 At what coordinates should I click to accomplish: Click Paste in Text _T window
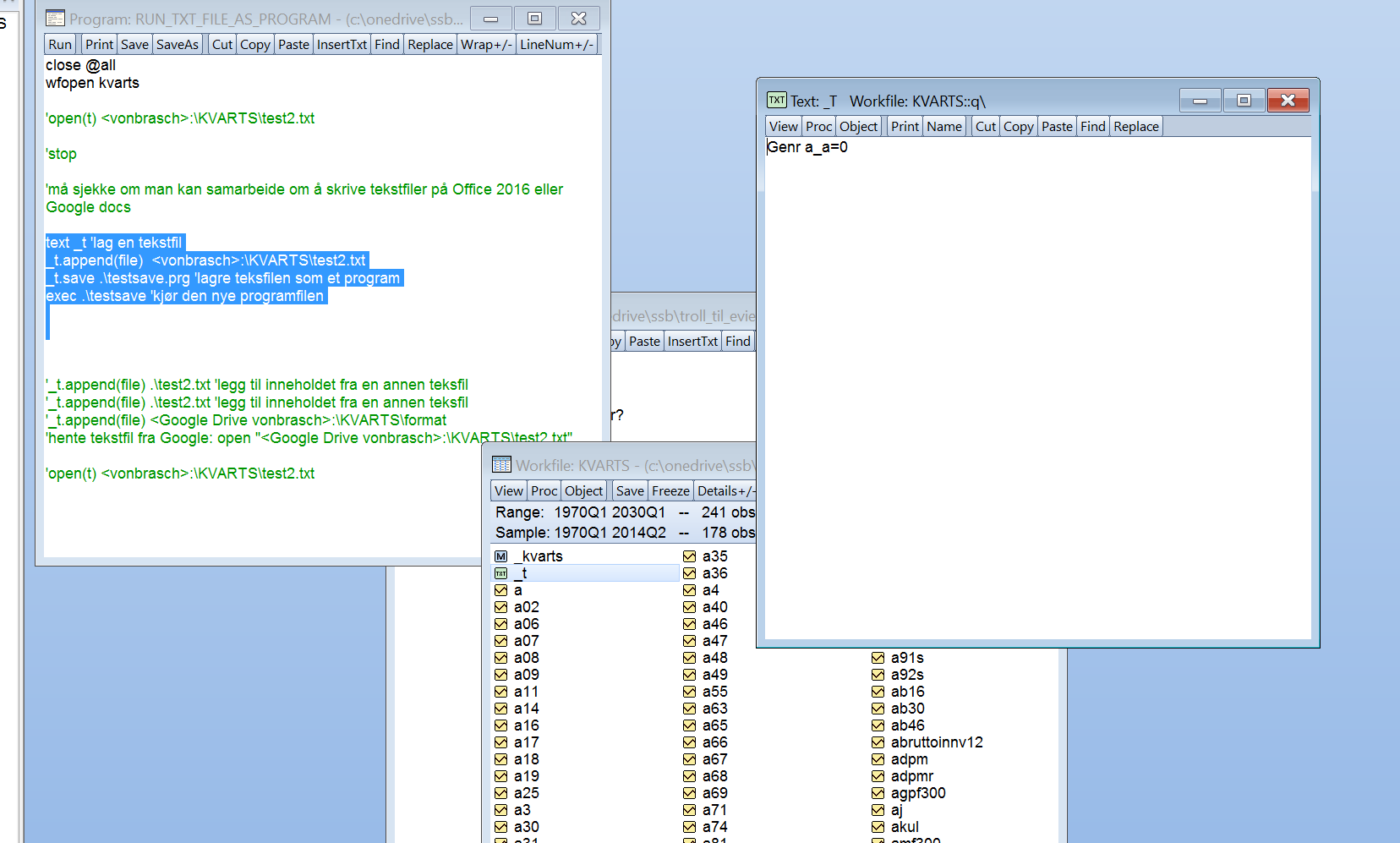(x=1057, y=126)
